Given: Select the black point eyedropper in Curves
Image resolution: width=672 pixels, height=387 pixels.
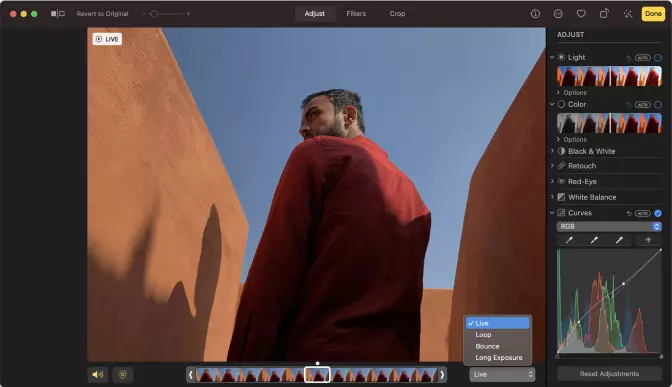Looking at the screenshot, I should (x=569, y=240).
